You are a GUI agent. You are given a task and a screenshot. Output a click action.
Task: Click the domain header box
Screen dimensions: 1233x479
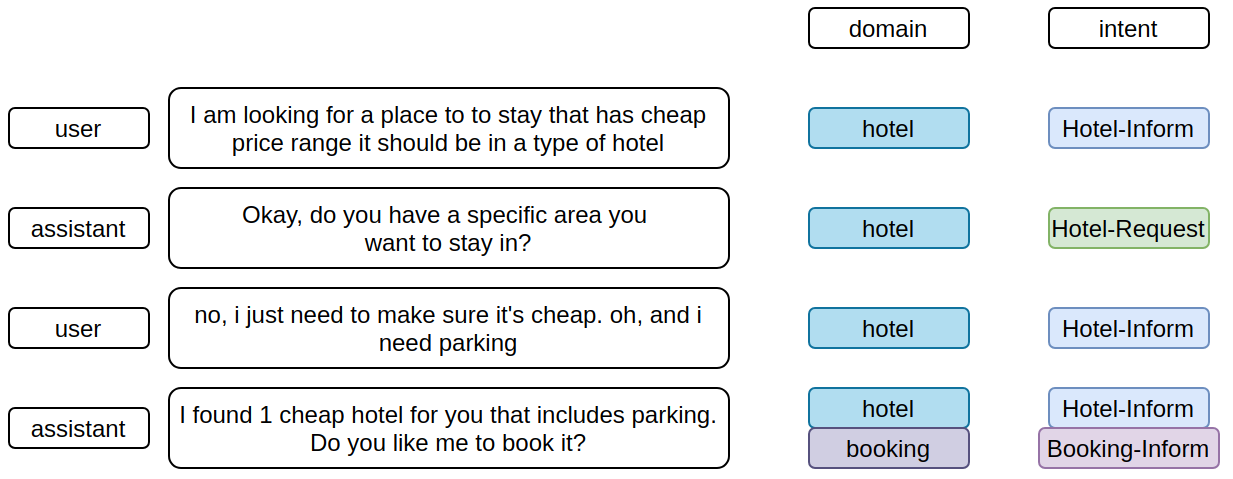tap(888, 28)
